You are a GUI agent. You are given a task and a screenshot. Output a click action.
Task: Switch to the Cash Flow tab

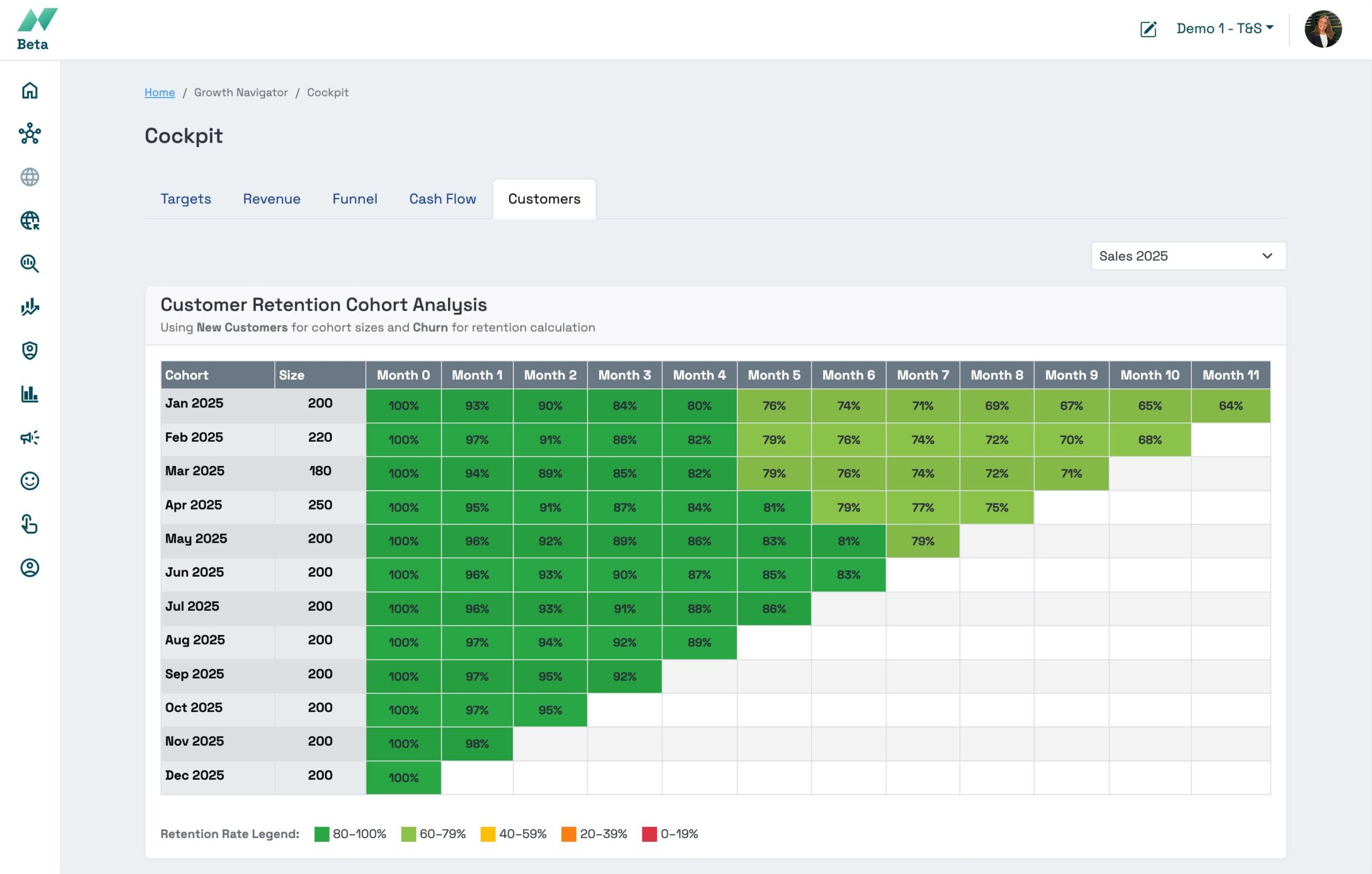pos(442,199)
